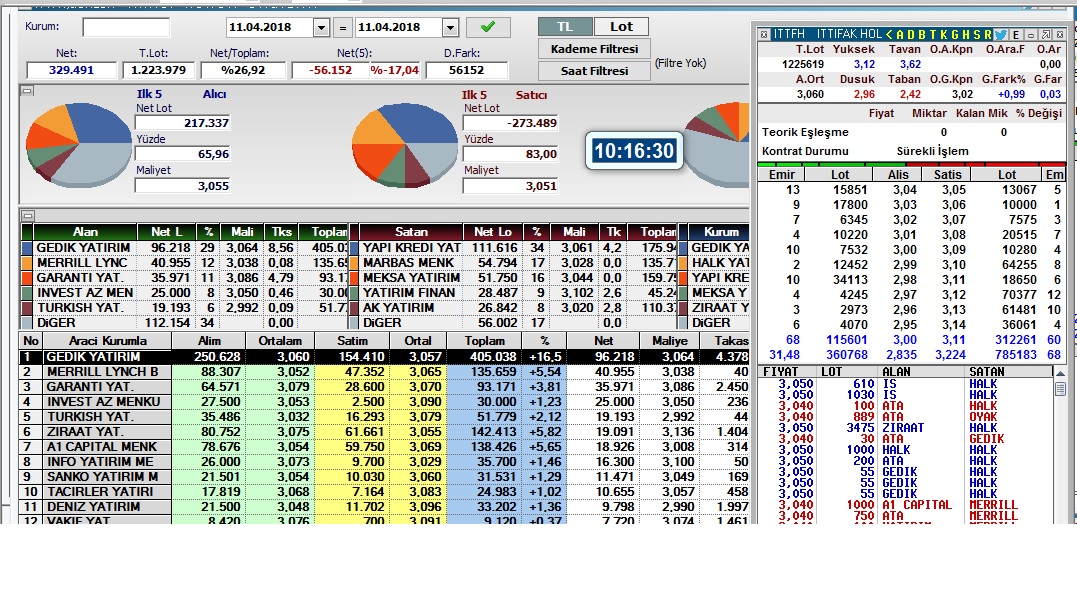Collapse the top buyers and sellers table panel
Image resolution: width=1077 pixels, height=614 pixels.
[27, 216]
